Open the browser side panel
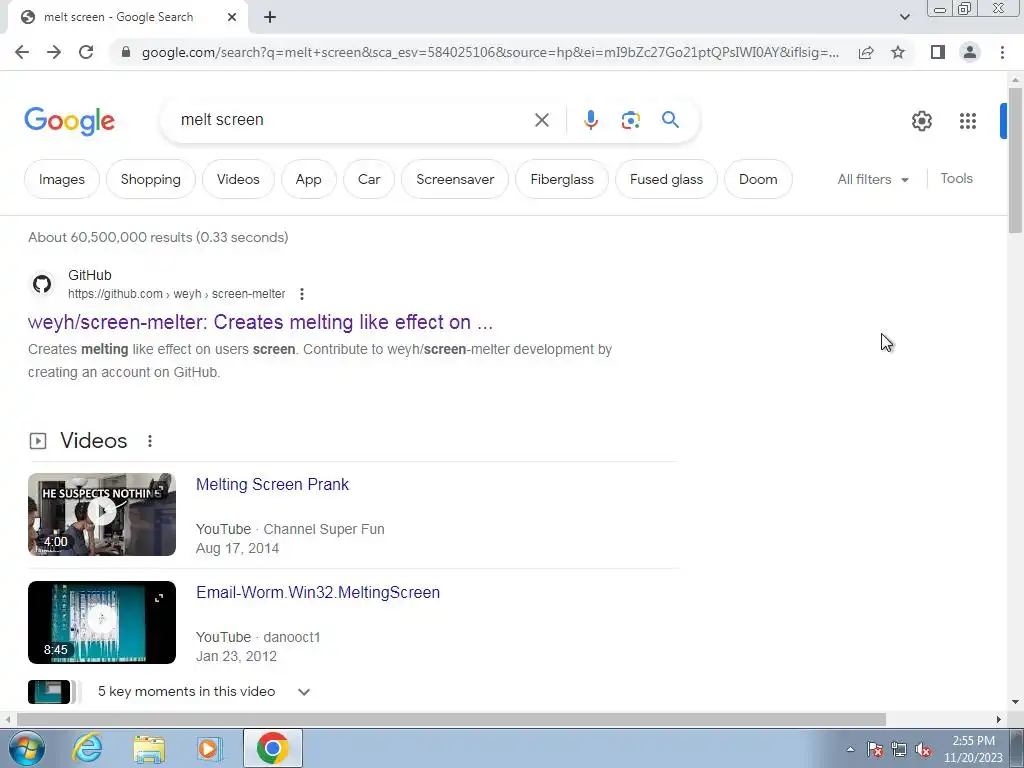 pyautogui.click(x=938, y=52)
